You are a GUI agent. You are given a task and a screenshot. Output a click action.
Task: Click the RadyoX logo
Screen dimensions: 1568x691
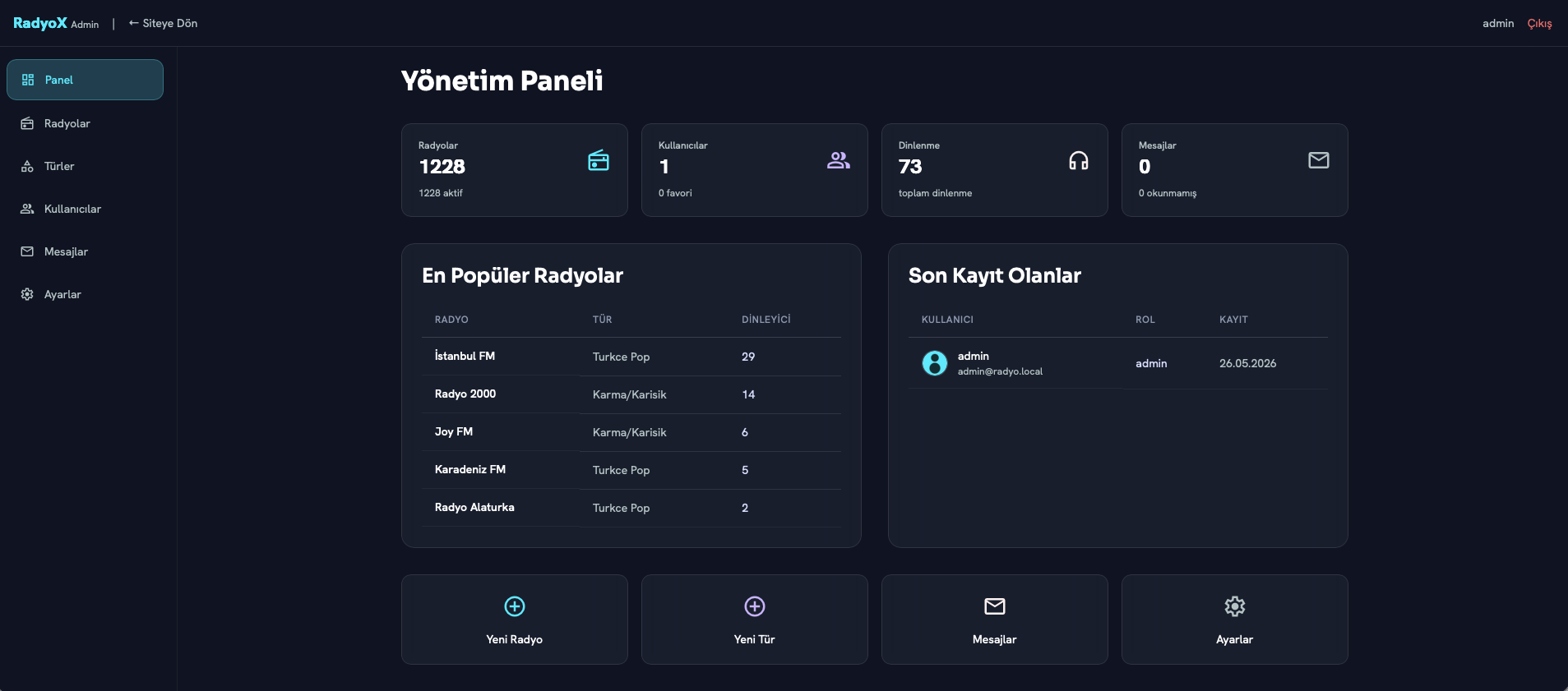pos(39,23)
